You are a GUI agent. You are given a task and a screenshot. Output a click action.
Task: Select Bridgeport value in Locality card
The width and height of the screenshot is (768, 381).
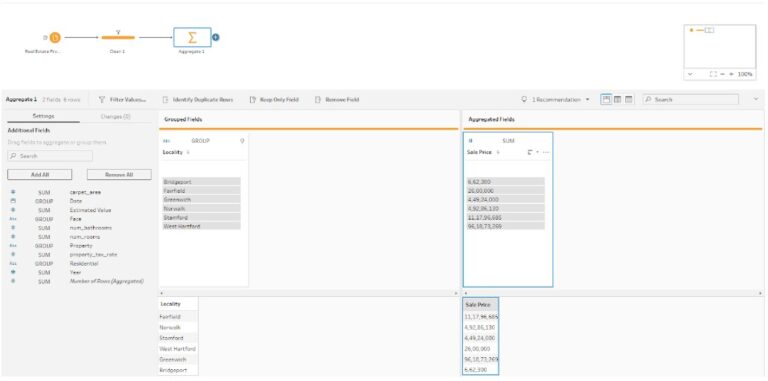(202, 182)
